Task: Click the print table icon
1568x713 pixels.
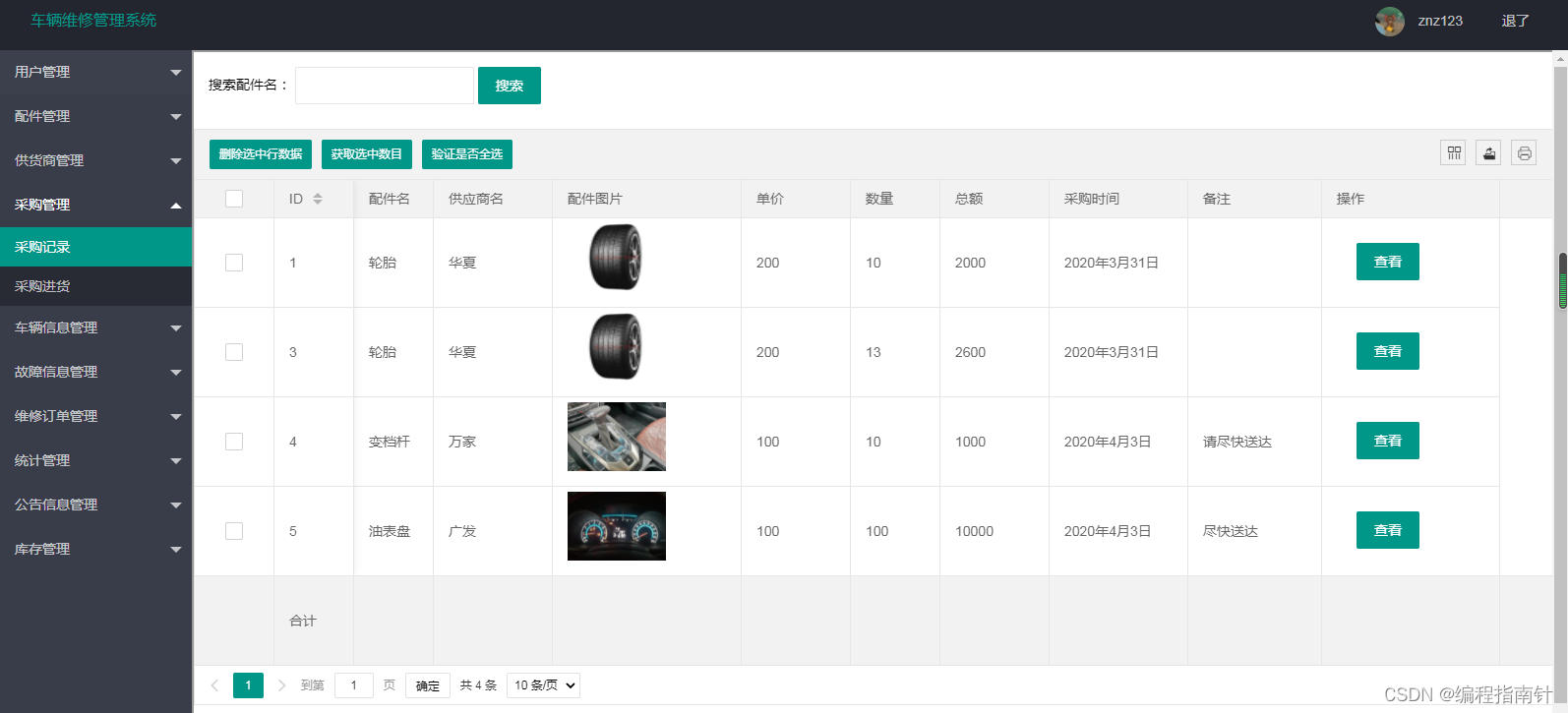Action: pyautogui.click(x=1524, y=153)
